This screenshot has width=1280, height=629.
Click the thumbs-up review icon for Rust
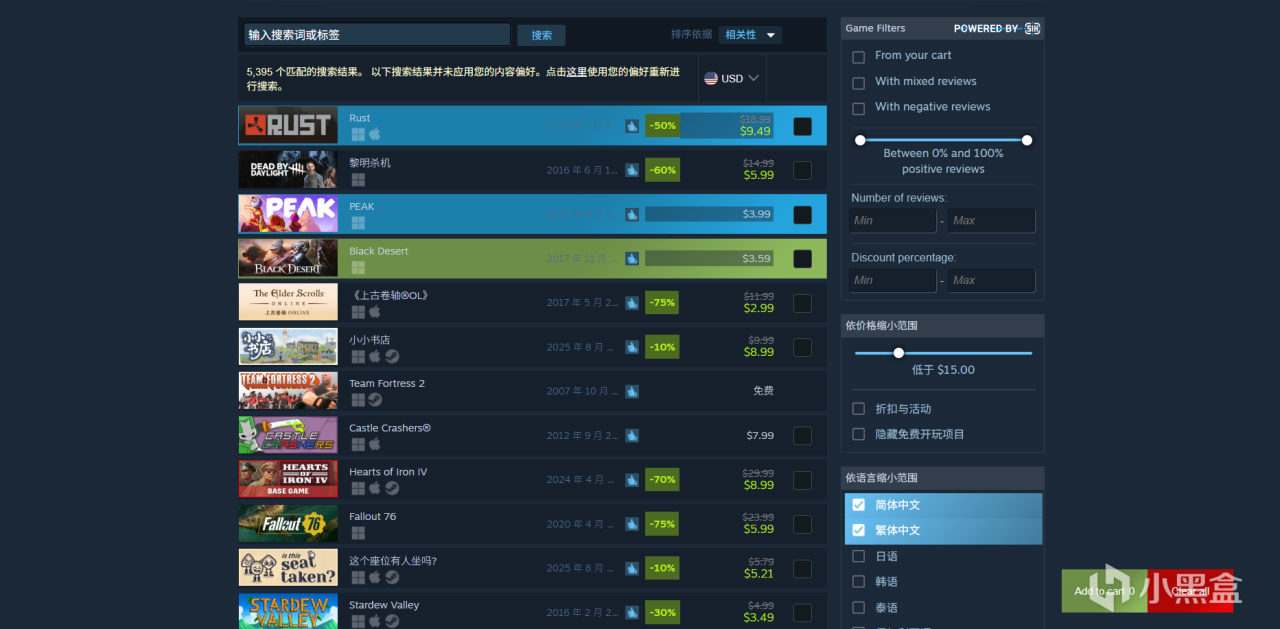click(x=632, y=126)
